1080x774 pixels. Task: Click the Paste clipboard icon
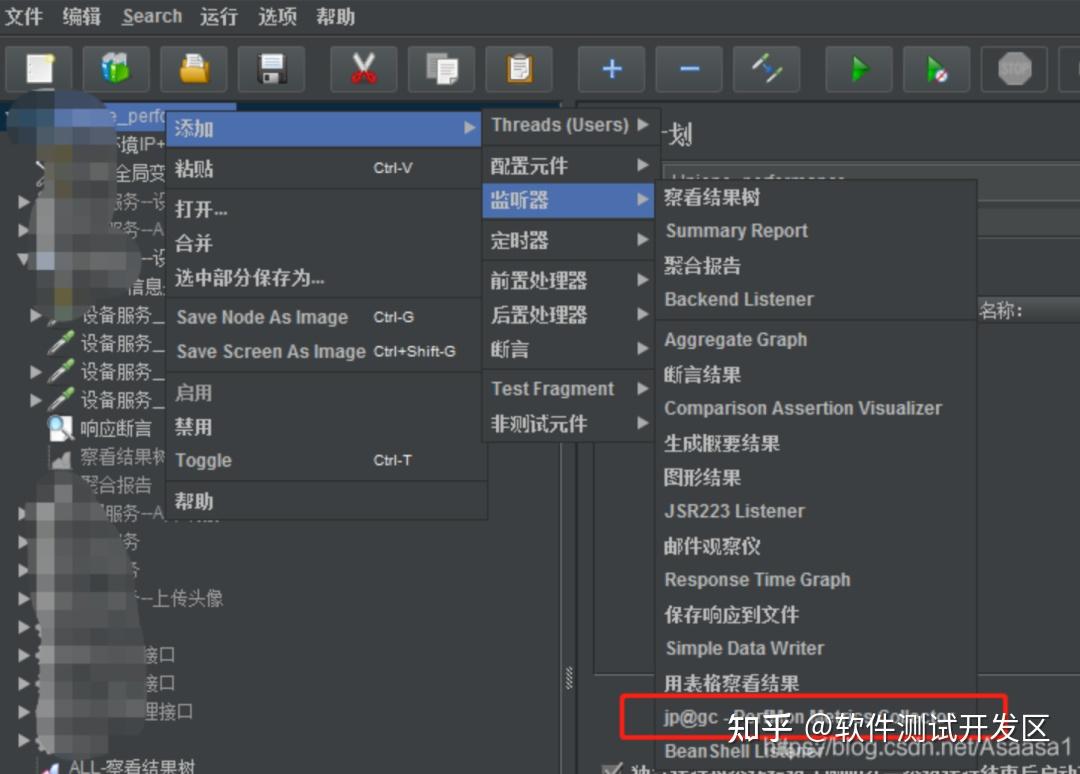519,69
